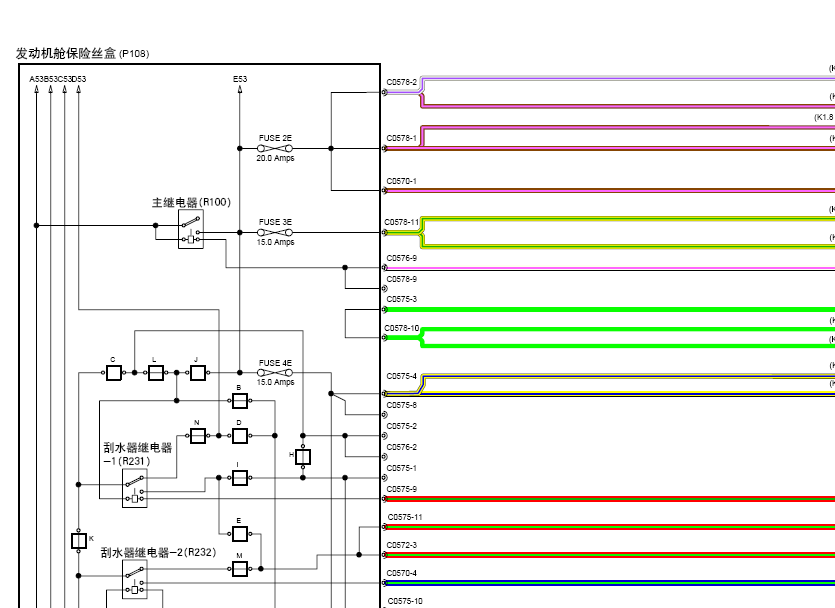
Task: Click the FUSE 2E fuse symbol
Action: (x=275, y=149)
